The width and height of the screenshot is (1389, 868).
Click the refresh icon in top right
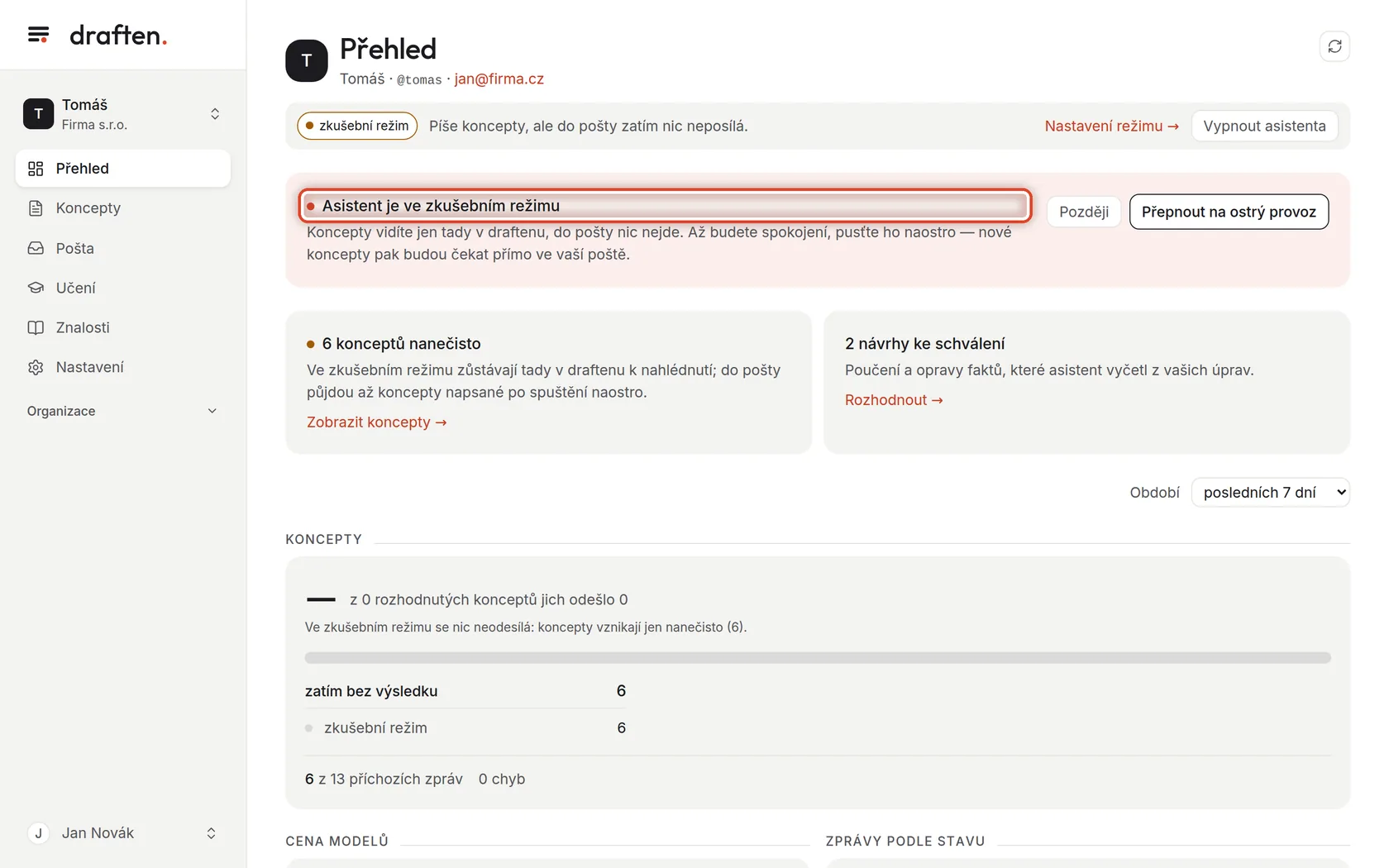coord(1334,46)
